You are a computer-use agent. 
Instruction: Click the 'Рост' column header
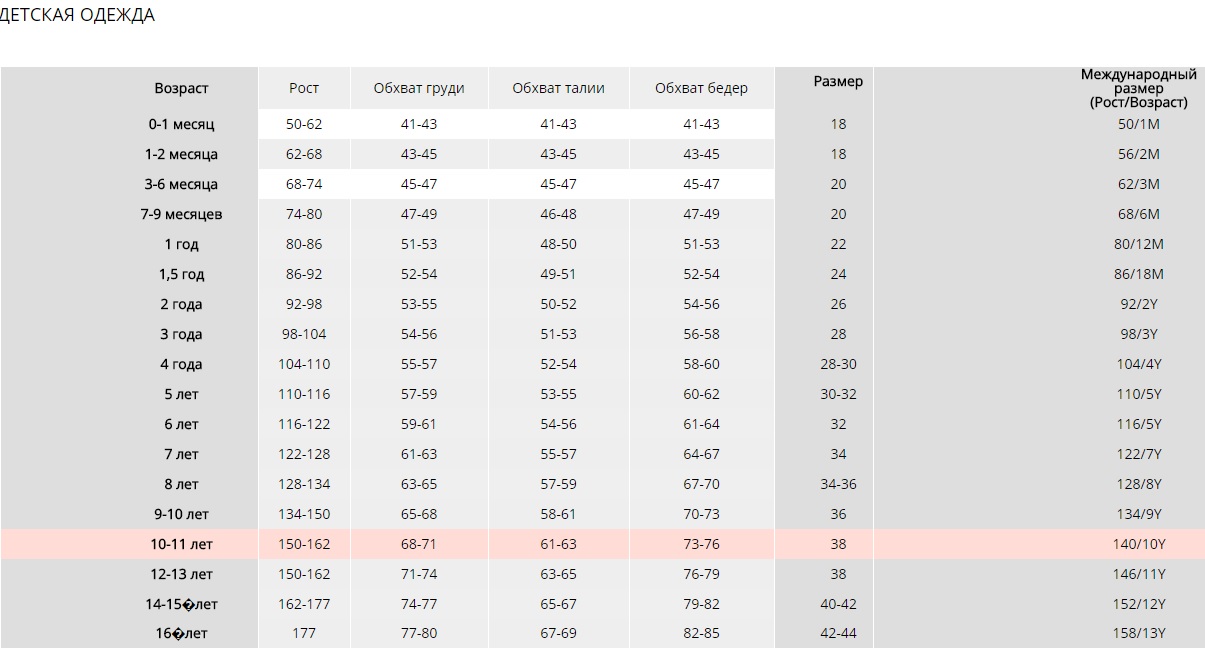click(304, 88)
